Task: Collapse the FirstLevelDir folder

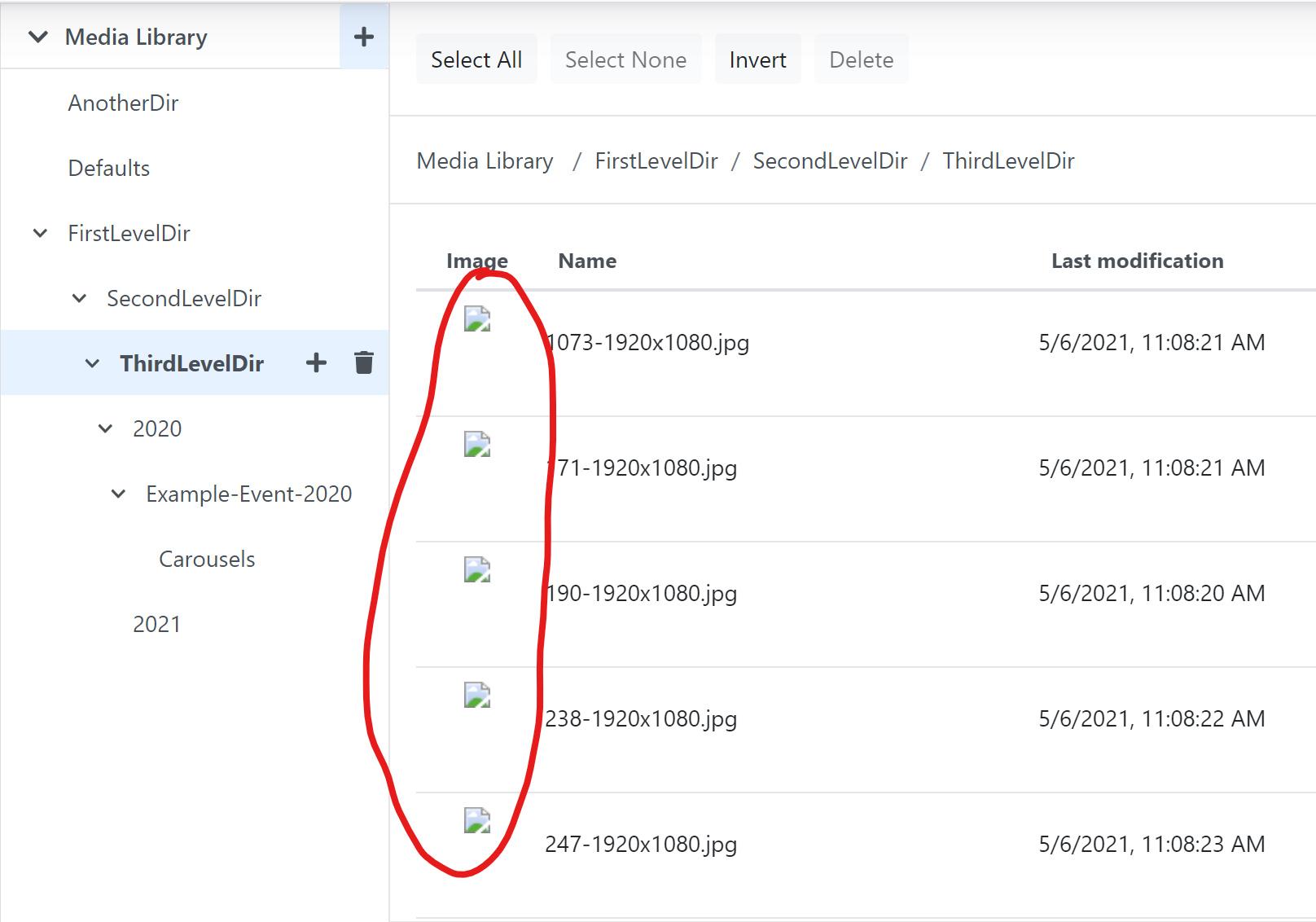Action: click(41, 233)
